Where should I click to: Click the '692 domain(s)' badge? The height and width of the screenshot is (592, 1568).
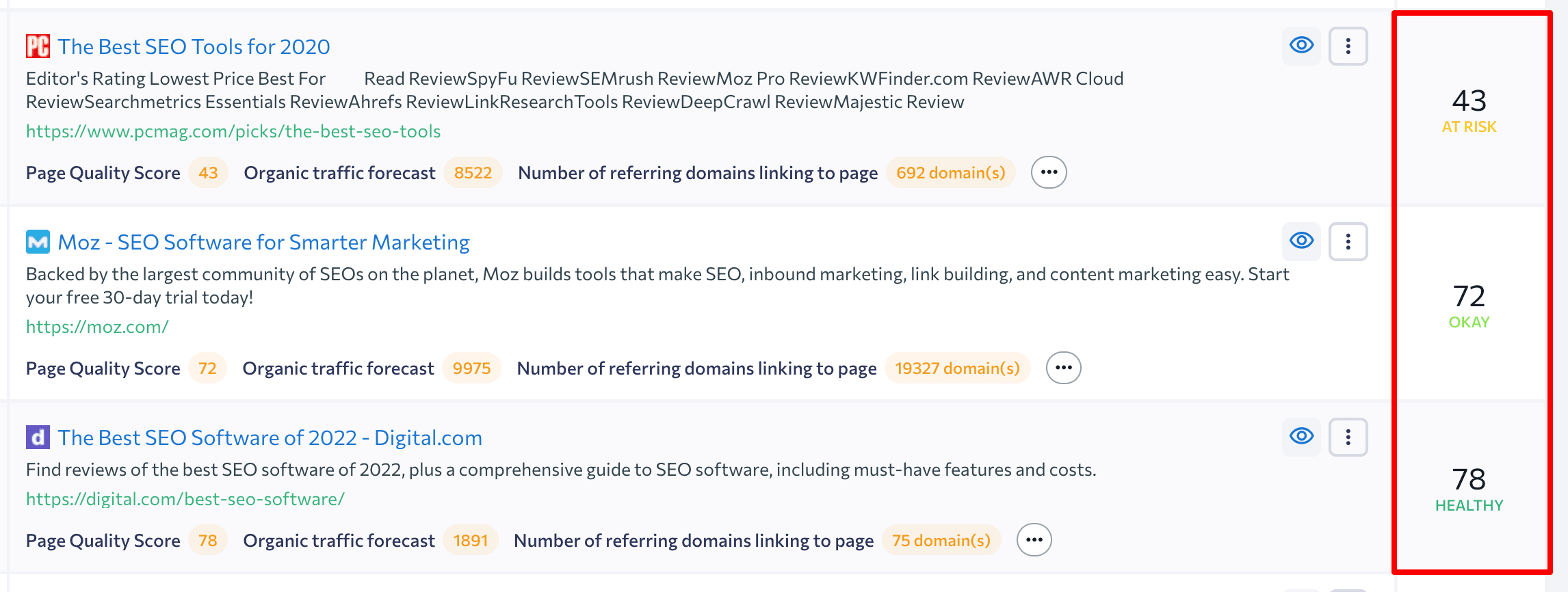(951, 173)
